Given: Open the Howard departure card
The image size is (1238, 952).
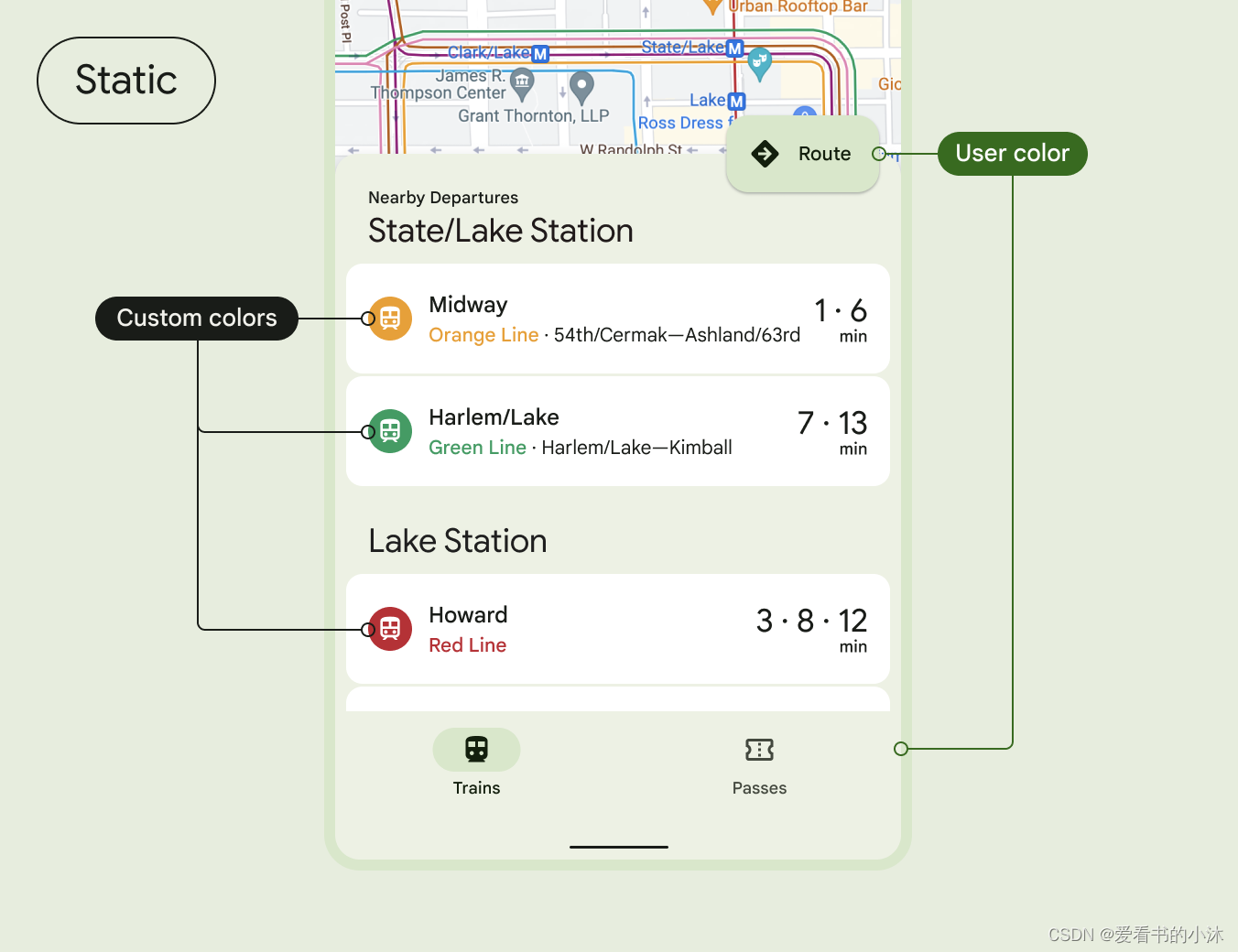Looking at the screenshot, I should pos(618,629).
